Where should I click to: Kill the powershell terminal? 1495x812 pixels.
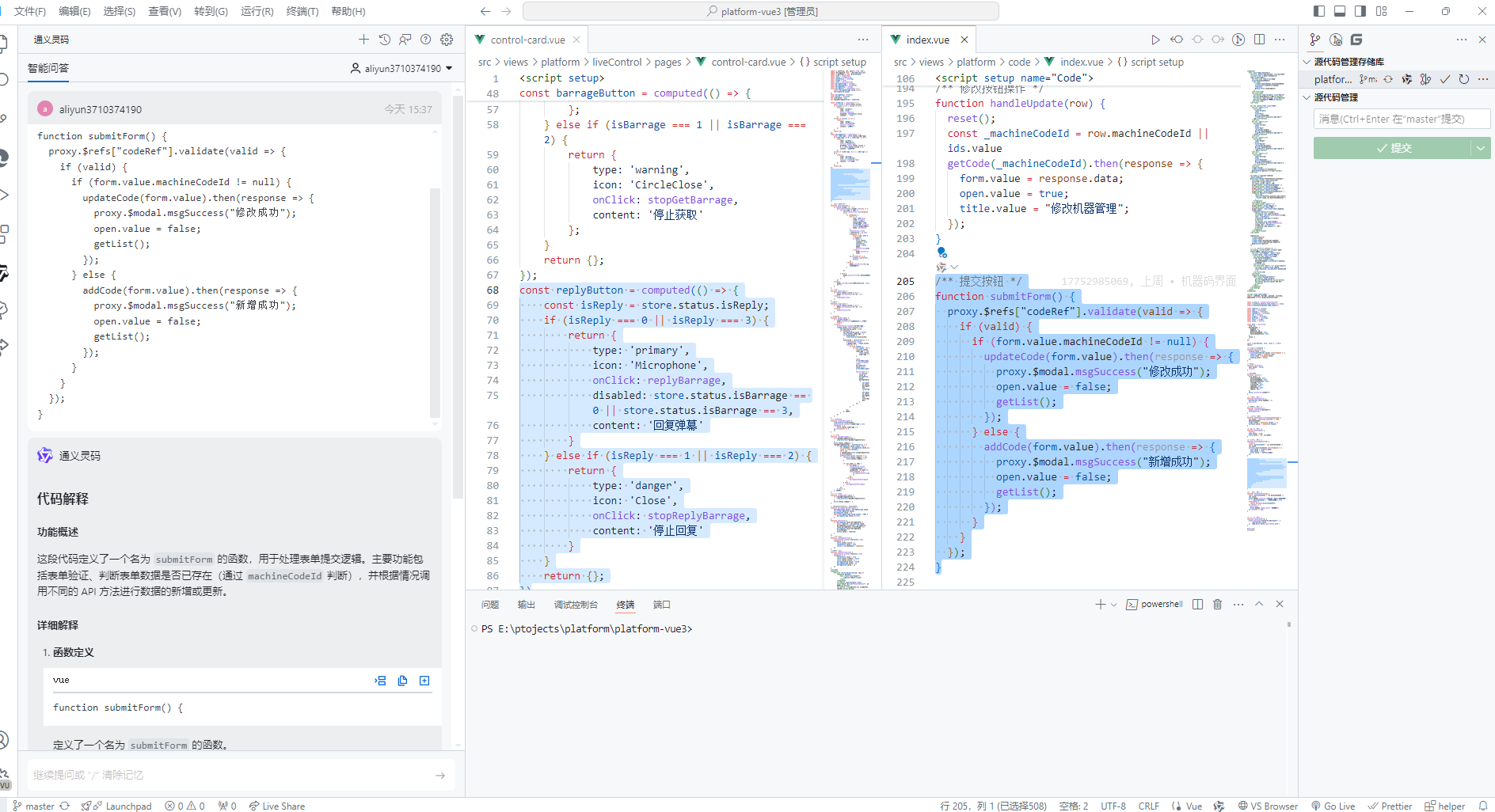tap(1218, 605)
